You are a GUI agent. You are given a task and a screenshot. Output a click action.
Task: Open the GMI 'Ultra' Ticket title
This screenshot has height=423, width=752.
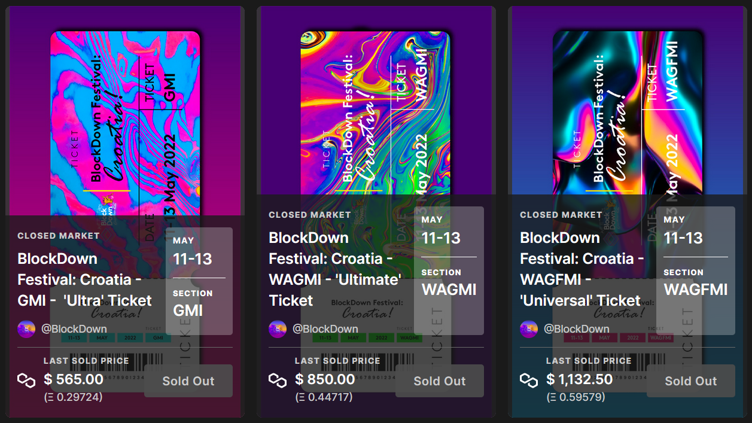coord(85,280)
